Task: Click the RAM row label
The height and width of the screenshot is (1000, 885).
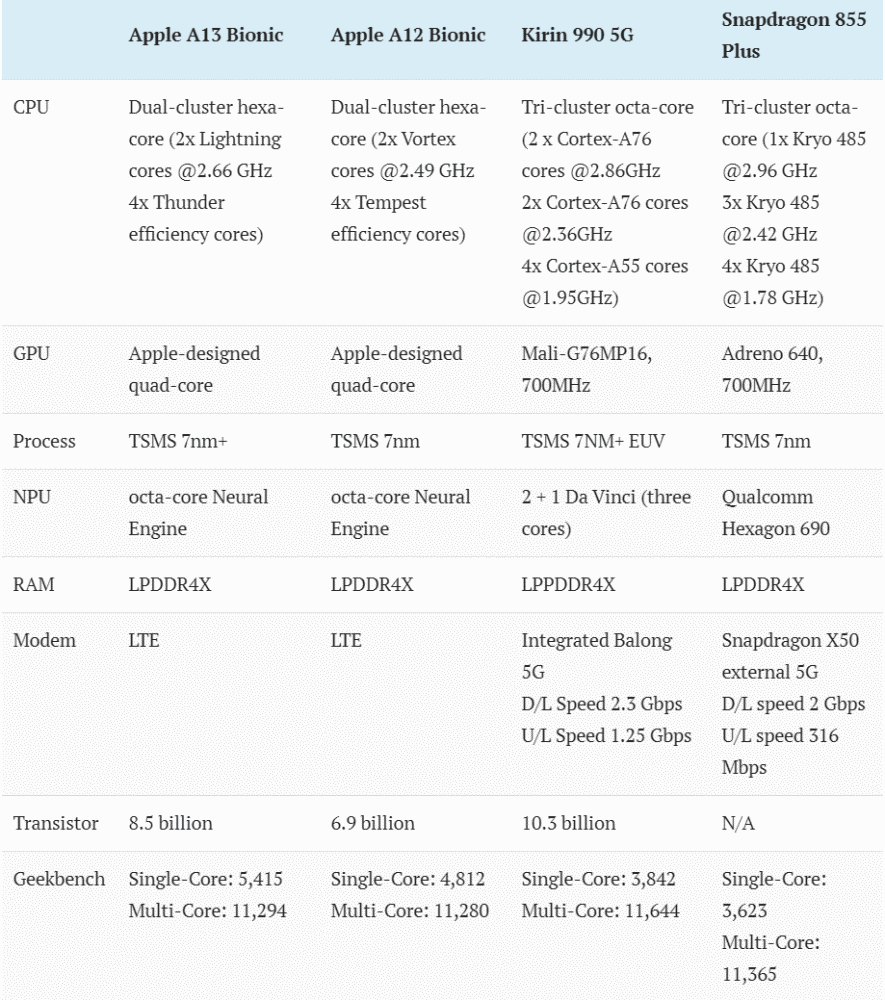Action: [33, 585]
